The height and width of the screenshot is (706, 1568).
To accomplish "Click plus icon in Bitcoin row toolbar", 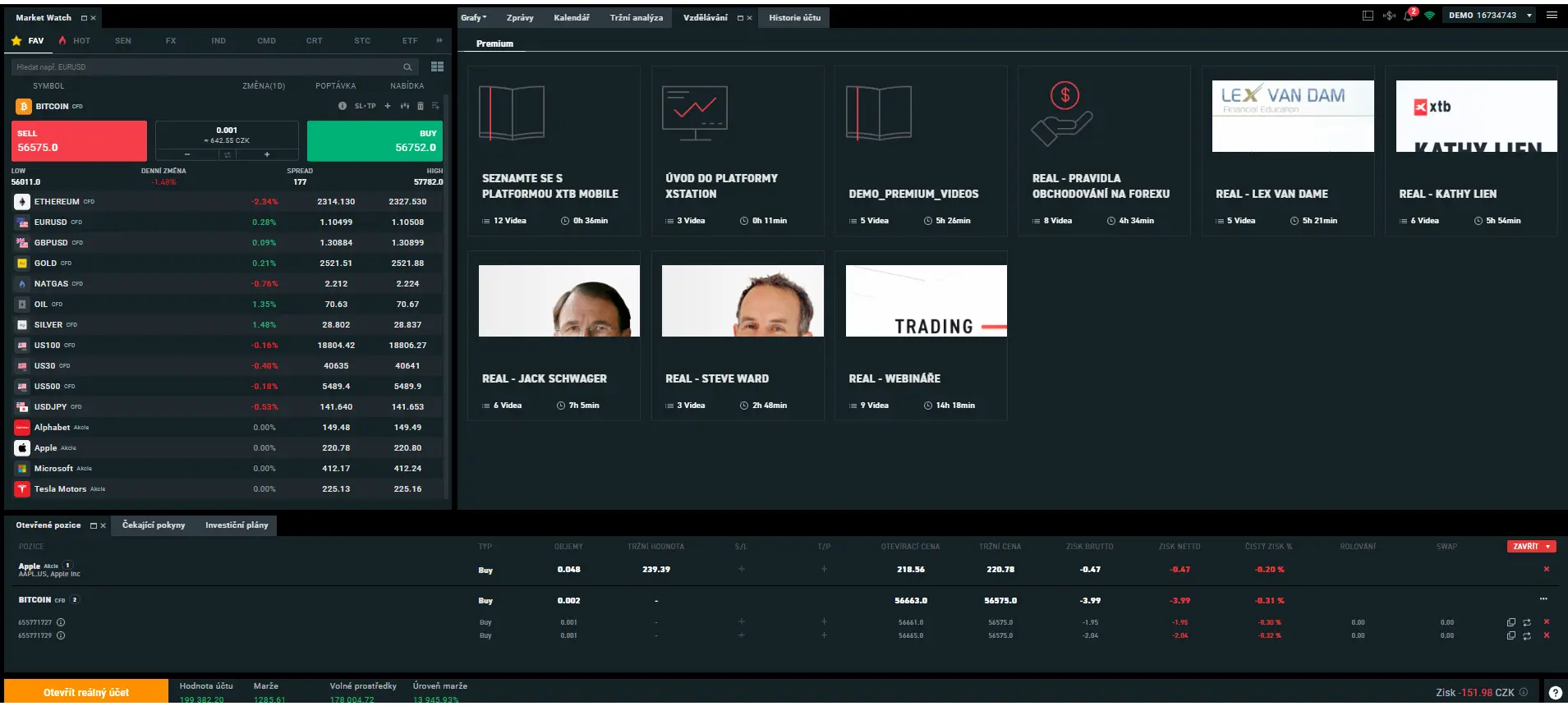I will coord(388,106).
